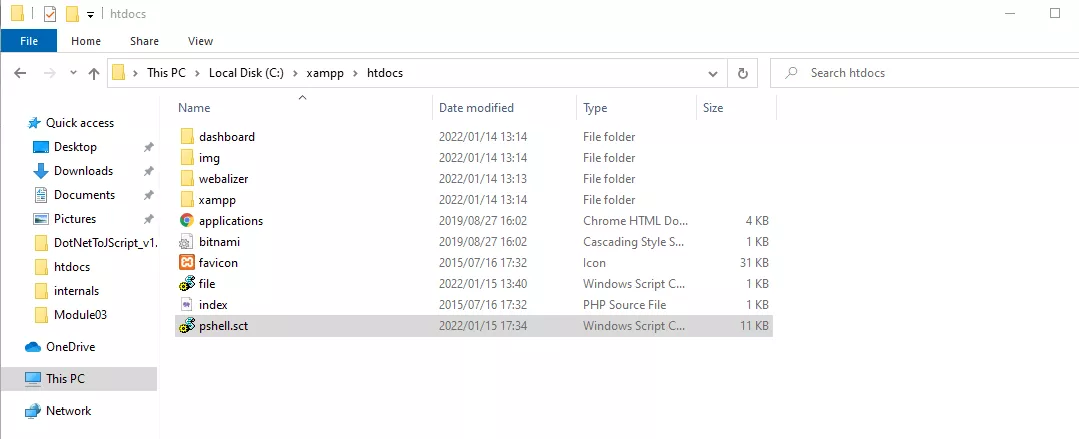1079x439 pixels.
Task: Open the Customize Quick Access Toolbar dropdown
Action: click(x=90, y=14)
